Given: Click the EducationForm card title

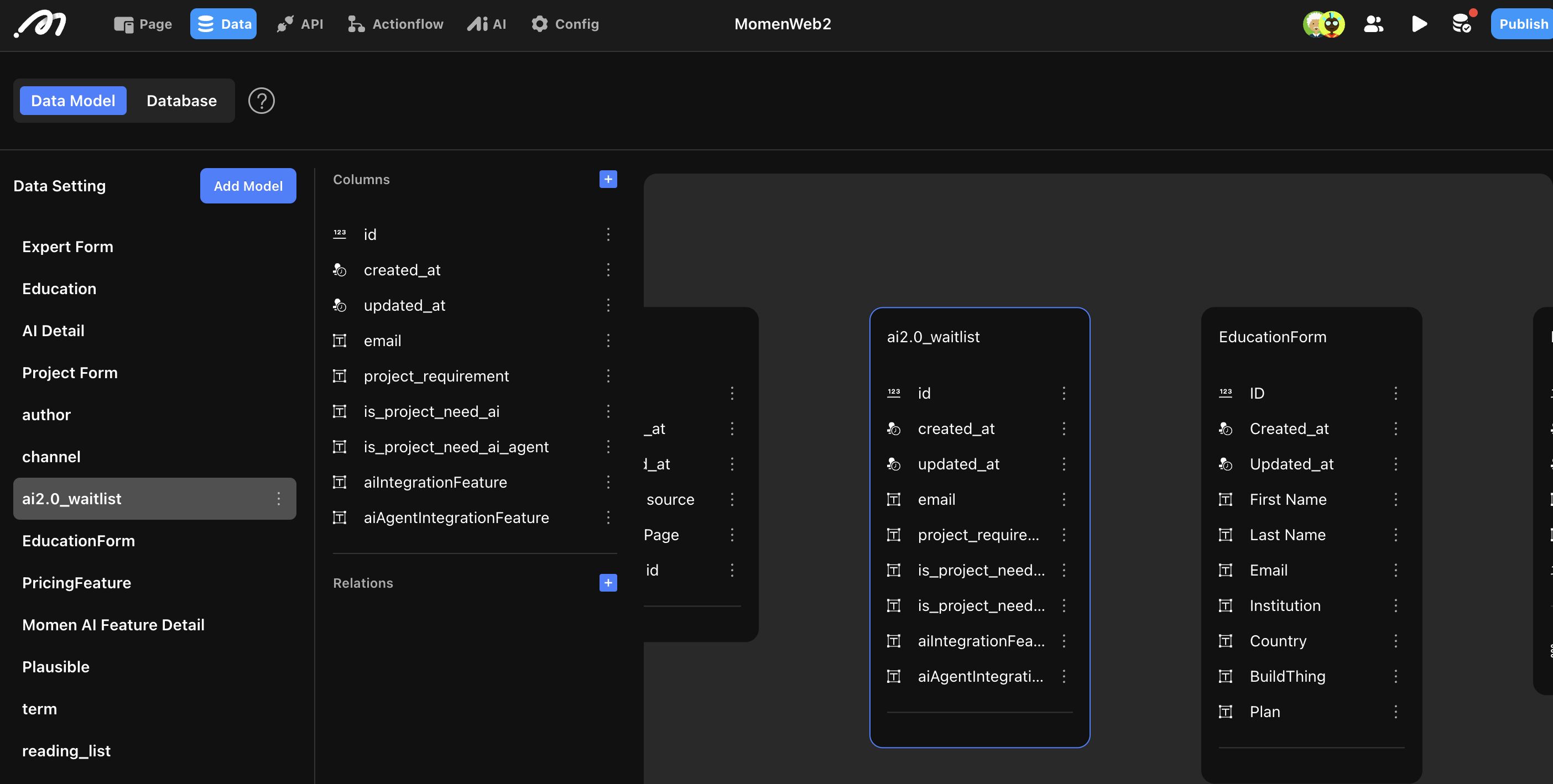Looking at the screenshot, I should [x=1272, y=337].
